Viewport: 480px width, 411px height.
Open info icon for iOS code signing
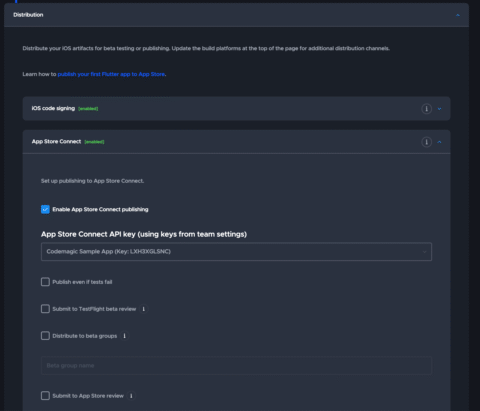426,109
